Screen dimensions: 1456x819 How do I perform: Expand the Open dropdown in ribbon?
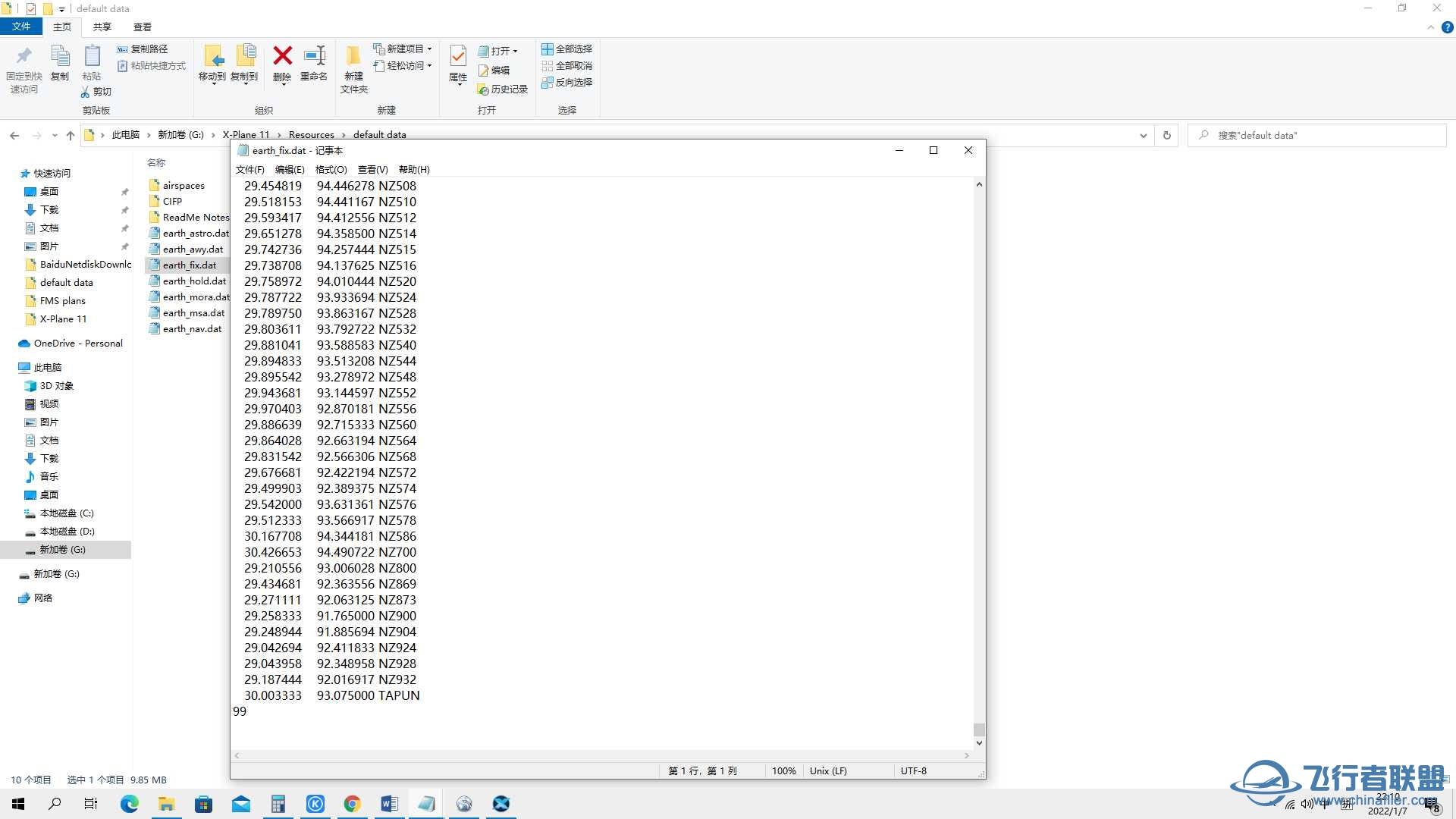(515, 52)
